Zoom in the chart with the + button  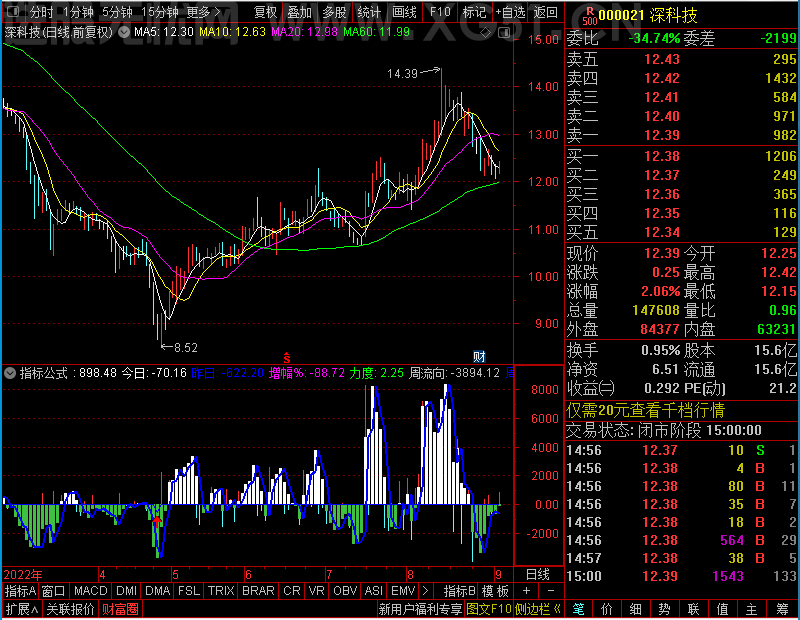pyautogui.click(x=527, y=591)
